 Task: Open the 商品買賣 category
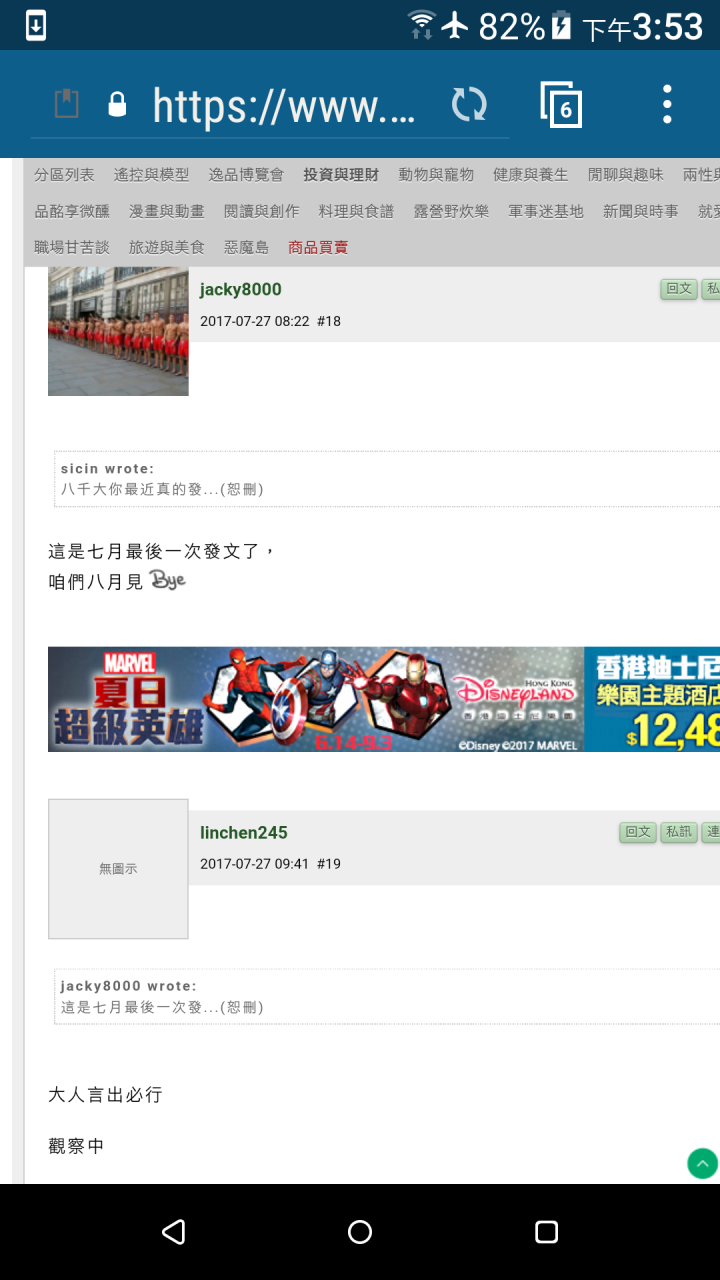[x=318, y=247]
